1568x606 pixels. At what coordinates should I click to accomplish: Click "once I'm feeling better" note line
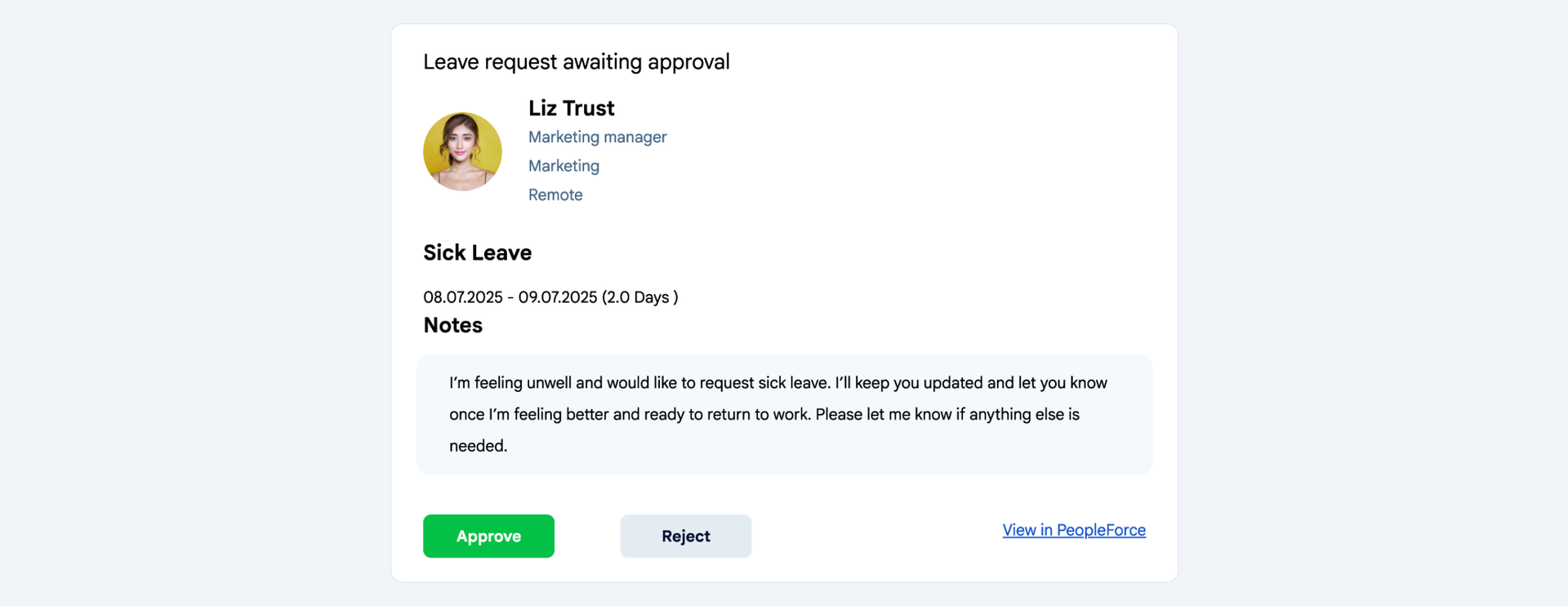click(x=528, y=414)
